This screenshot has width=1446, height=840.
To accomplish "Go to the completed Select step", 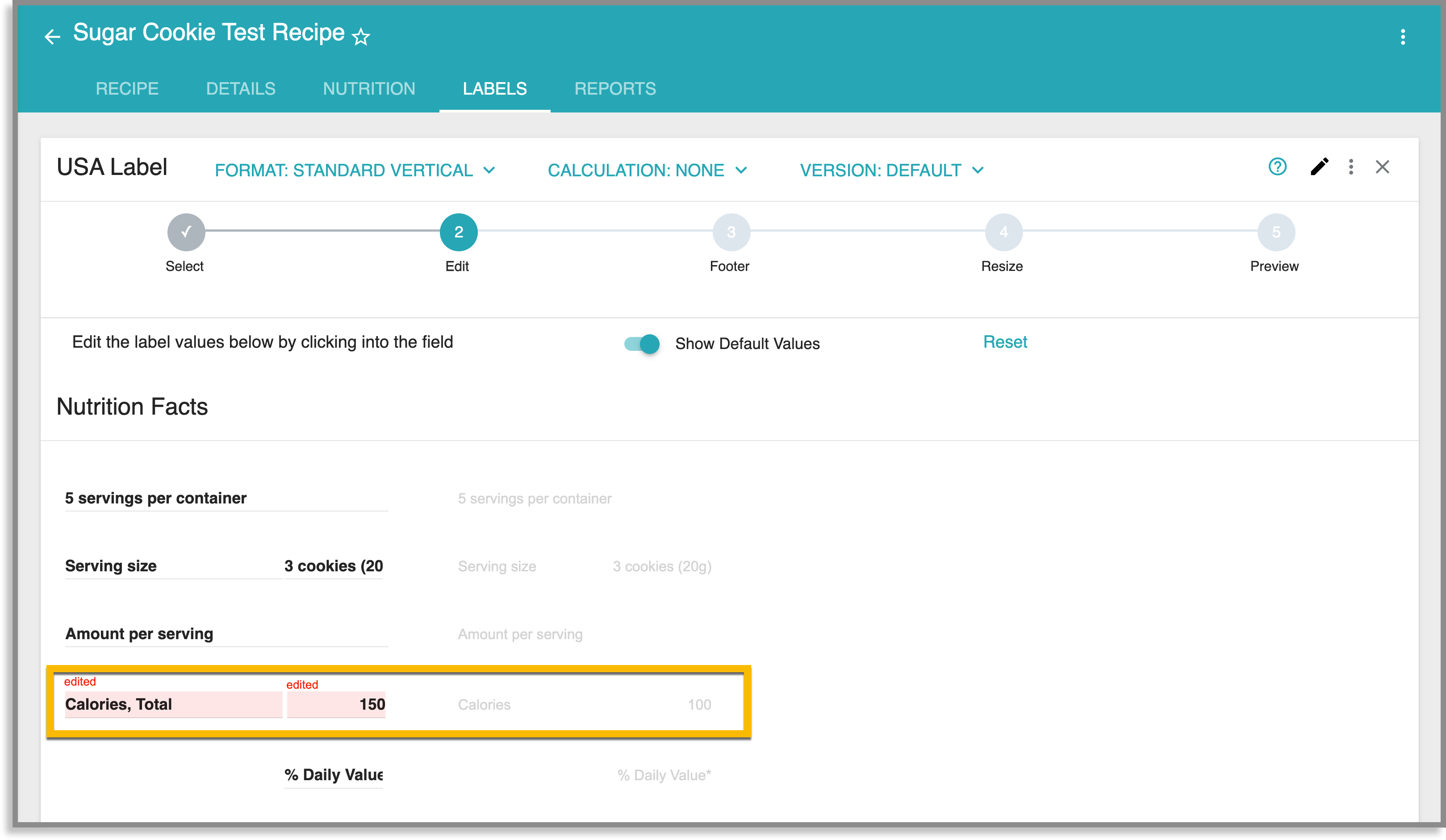I will (186, 232).
